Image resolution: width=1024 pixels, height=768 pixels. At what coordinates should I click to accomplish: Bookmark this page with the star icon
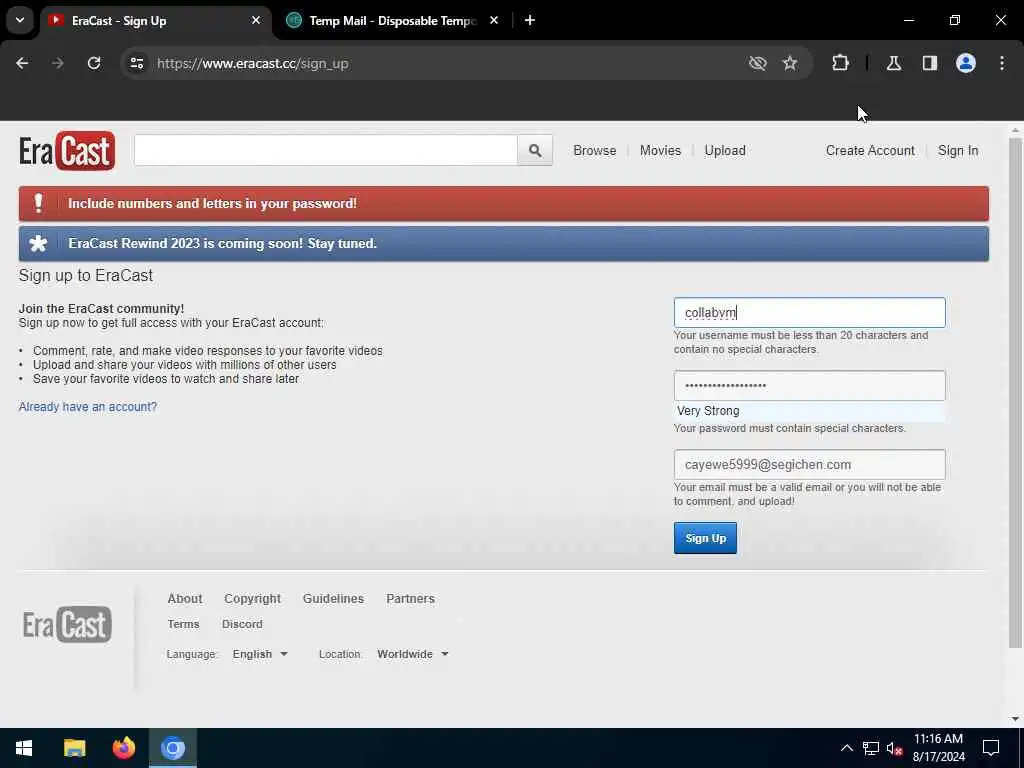click(x=790, y=63)
